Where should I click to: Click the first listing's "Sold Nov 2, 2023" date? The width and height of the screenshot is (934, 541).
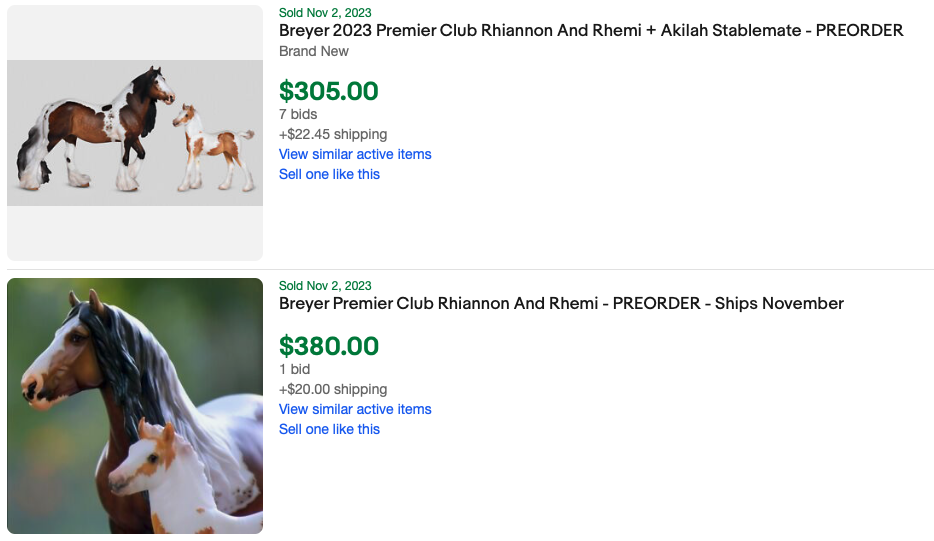click(325, 13)
